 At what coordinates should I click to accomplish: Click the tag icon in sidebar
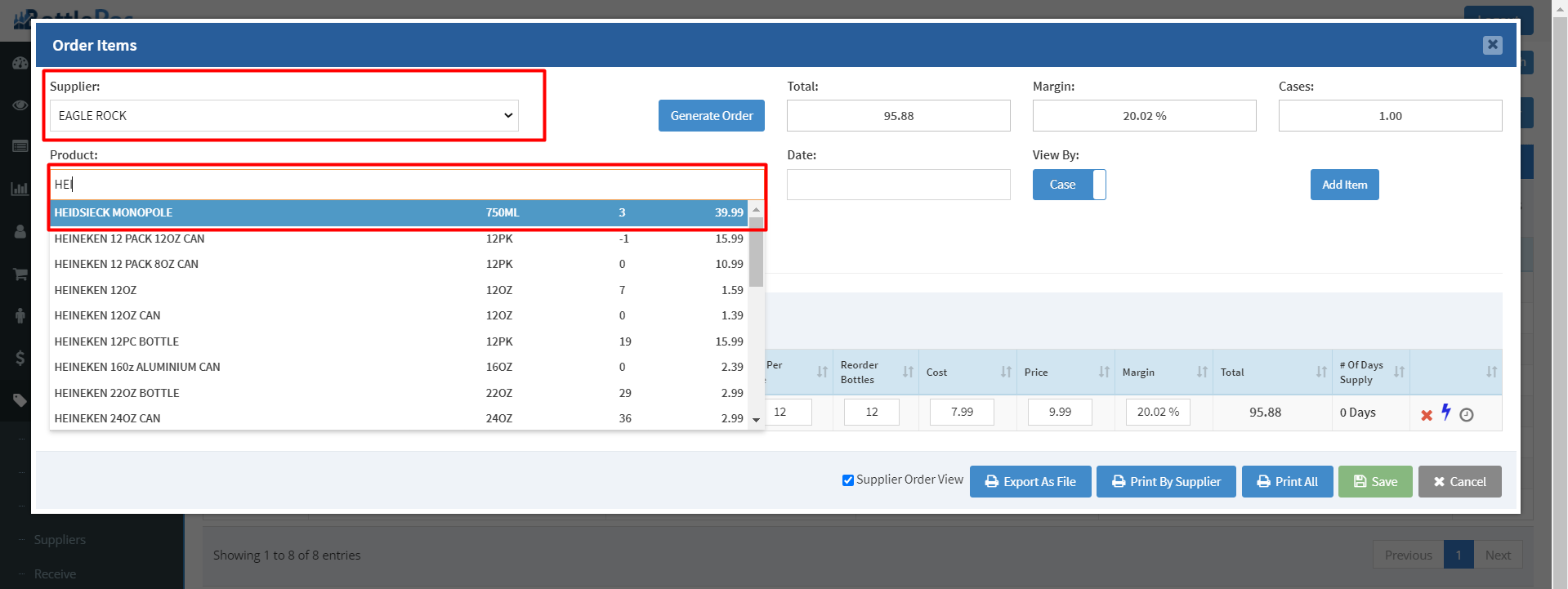[x=20, y=400]
